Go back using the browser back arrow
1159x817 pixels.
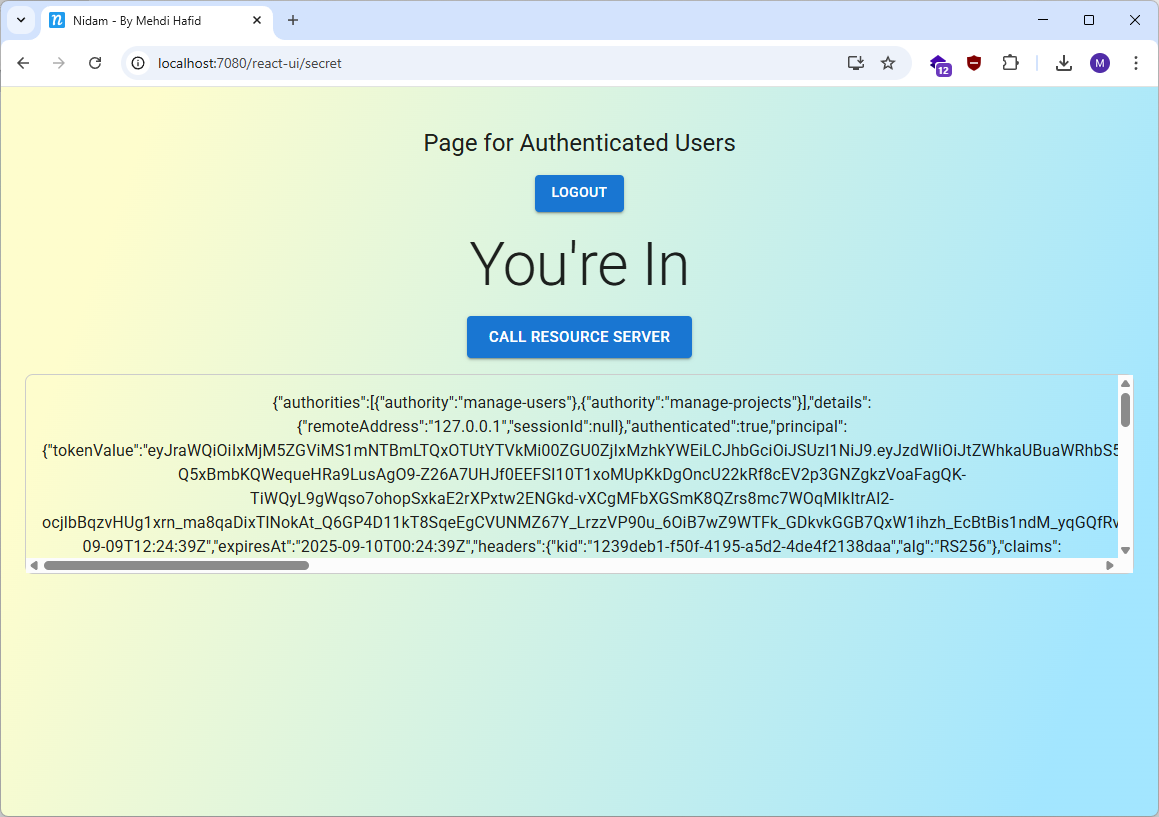(x=23, y=63)
